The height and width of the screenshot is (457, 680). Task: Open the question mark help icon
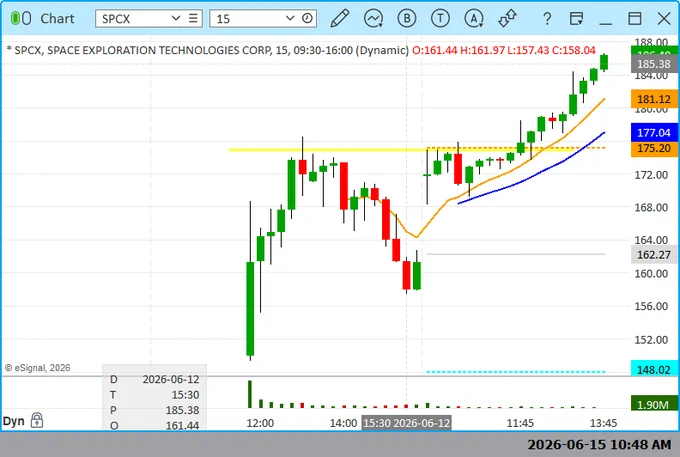pyautogui.click(x=547, y=19)
